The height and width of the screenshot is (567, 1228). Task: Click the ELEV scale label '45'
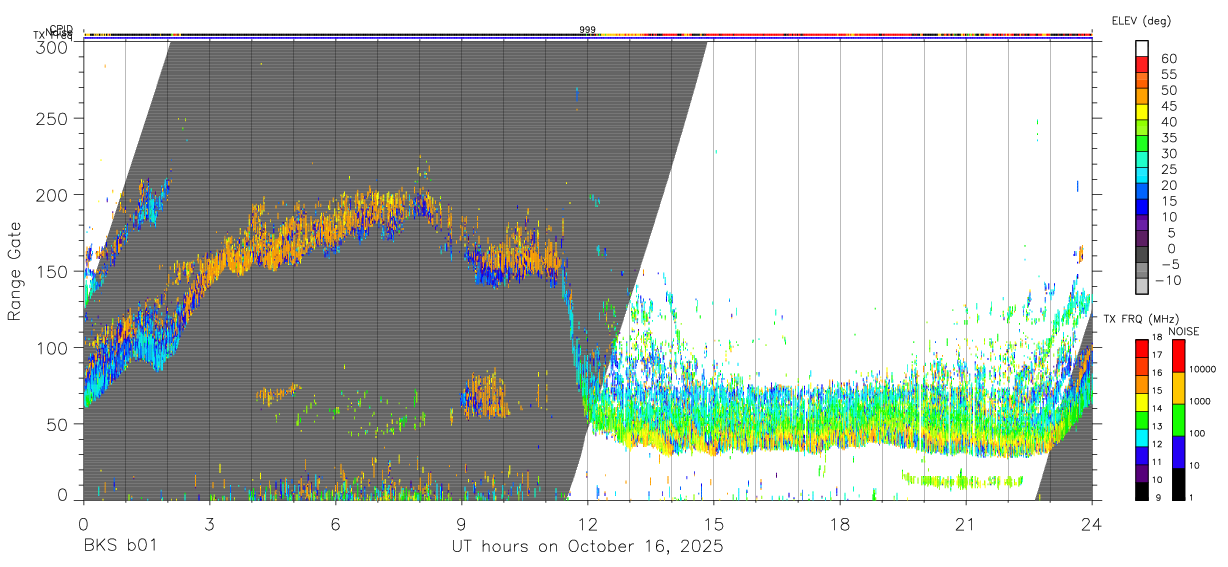[x=1169, y=106]
